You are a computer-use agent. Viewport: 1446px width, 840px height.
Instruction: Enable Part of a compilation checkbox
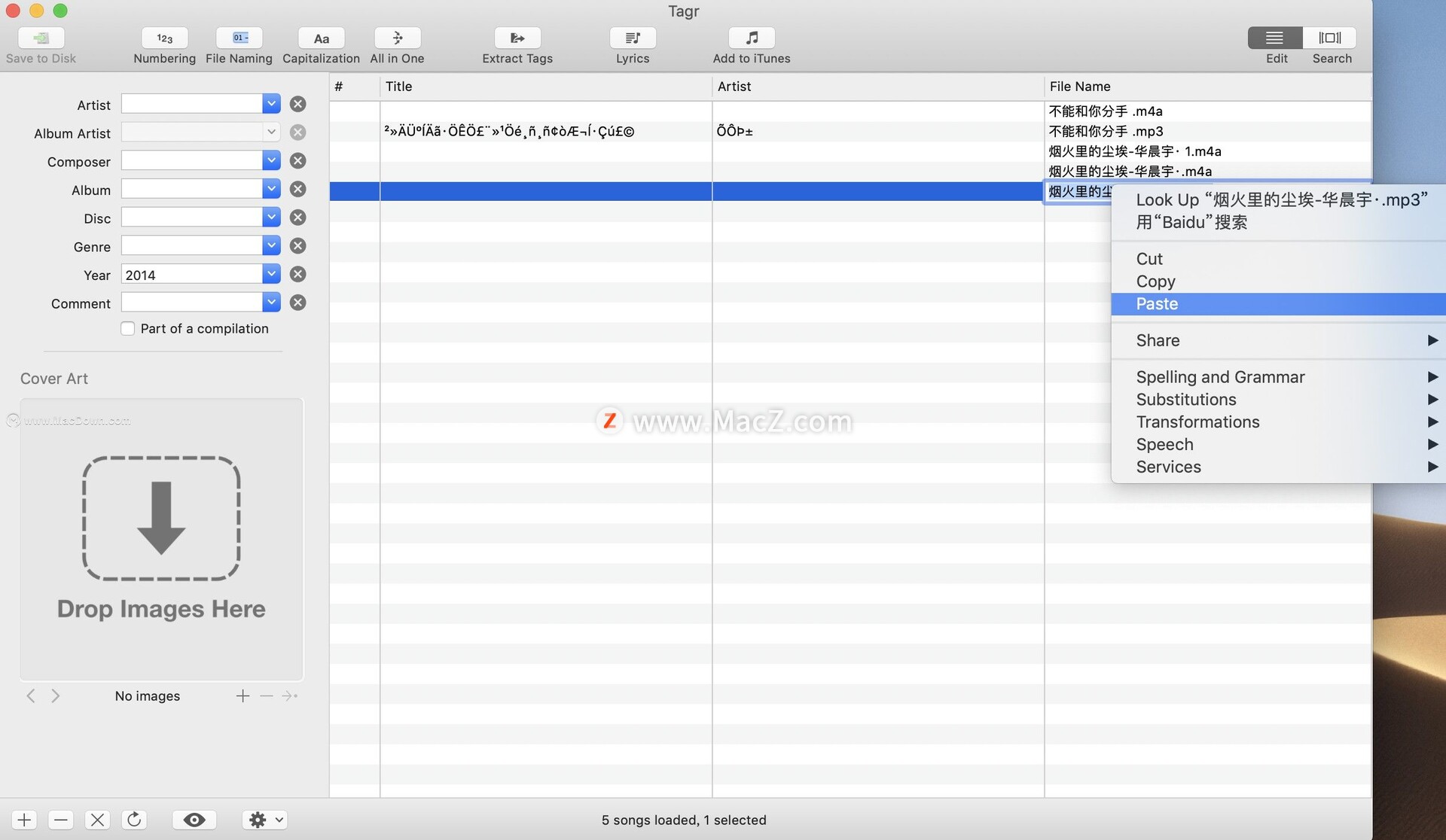coord(127,328)
